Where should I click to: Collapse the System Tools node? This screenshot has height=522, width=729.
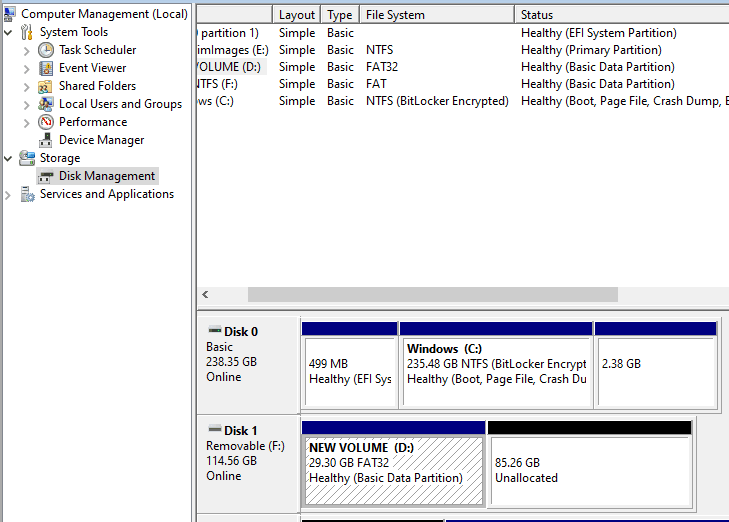(x=9, y=32)
